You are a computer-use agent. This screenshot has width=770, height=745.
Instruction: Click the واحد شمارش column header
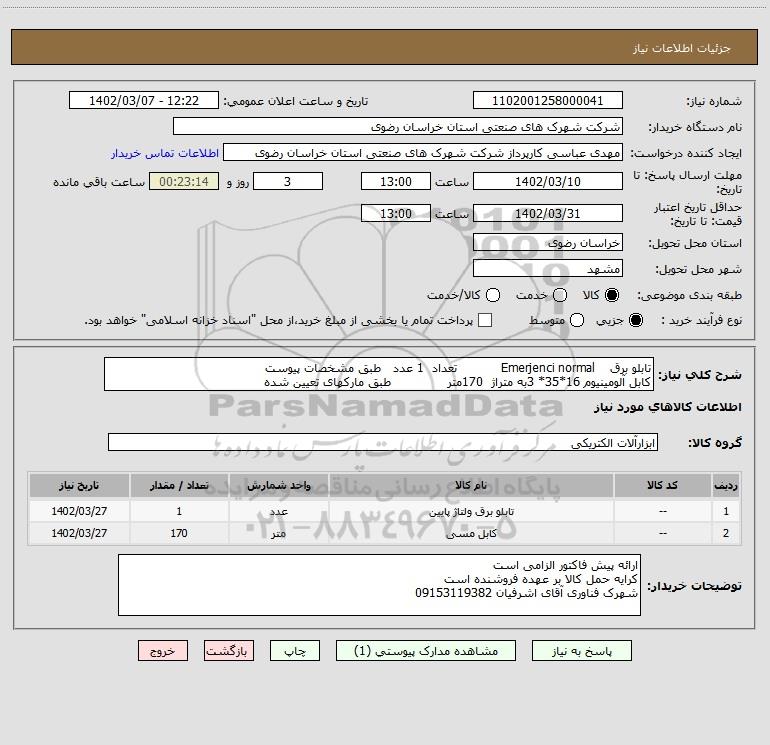pos(278,486)
